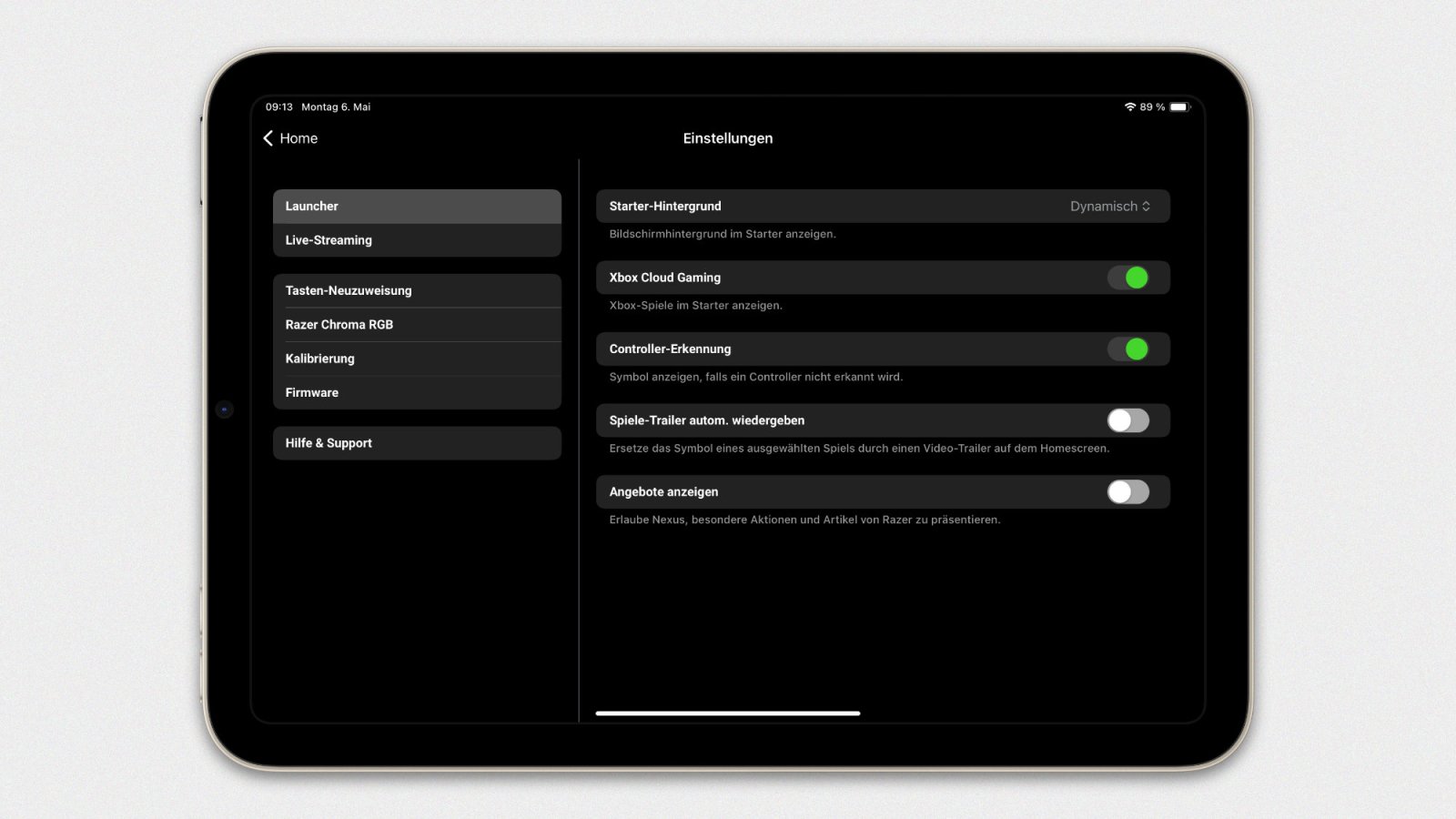1456x819 pixels.
Task: Tap the home indicator bar at bottom
Action: [728, 713]
